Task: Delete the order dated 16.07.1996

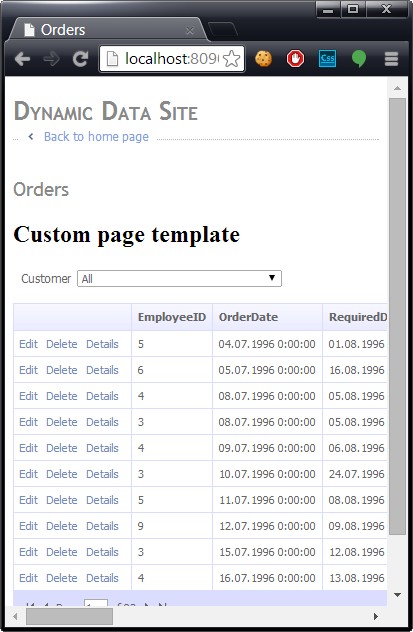Action: click(x=62, y=578)
